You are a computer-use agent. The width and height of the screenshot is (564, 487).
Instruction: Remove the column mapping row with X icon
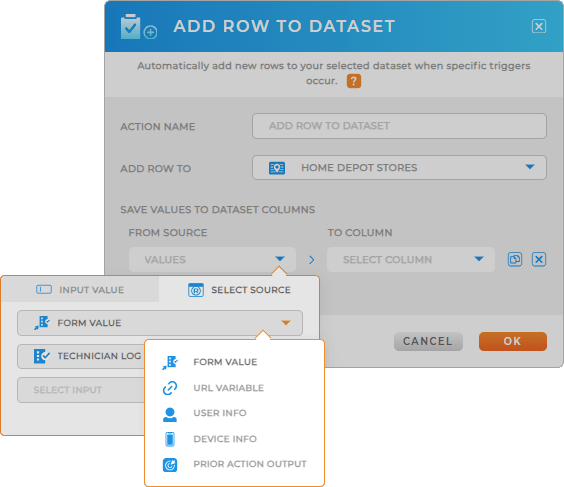[538, 259]
